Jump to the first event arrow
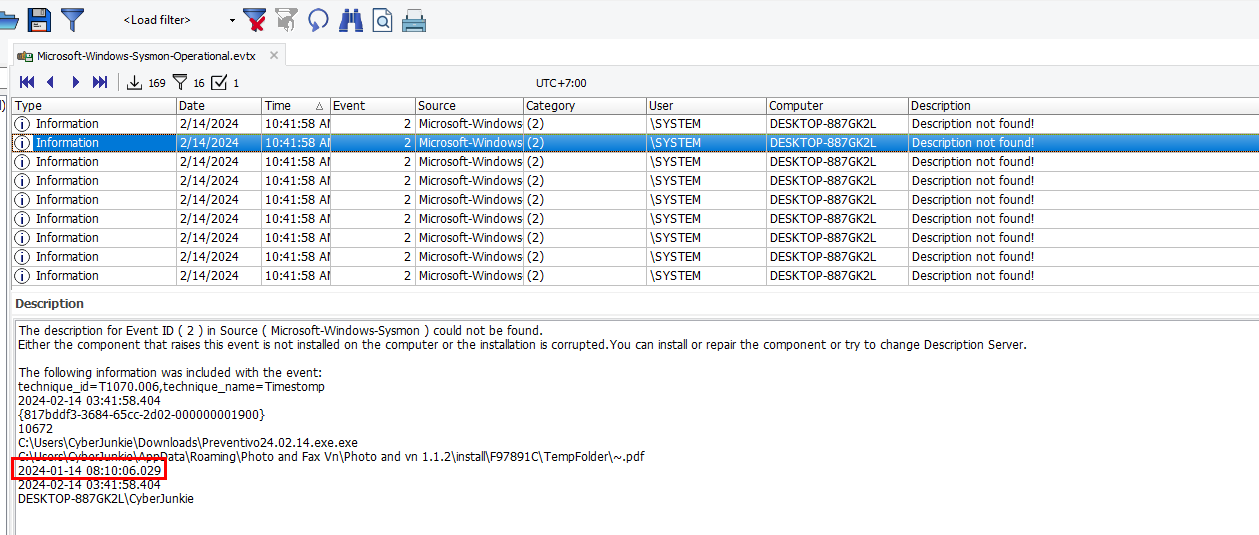 [x=27, y=83]
